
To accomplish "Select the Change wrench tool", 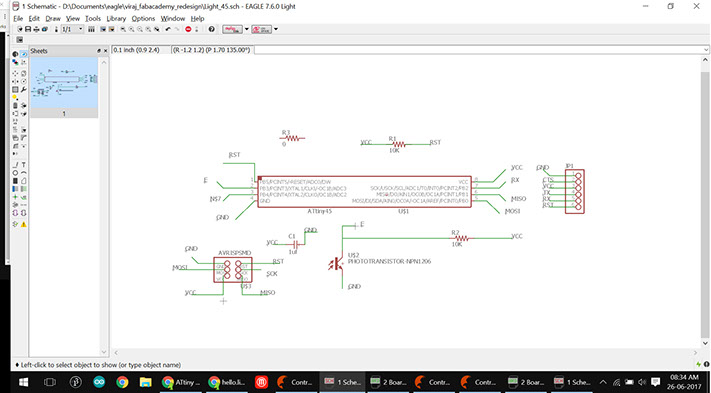I will click(24, 89).
